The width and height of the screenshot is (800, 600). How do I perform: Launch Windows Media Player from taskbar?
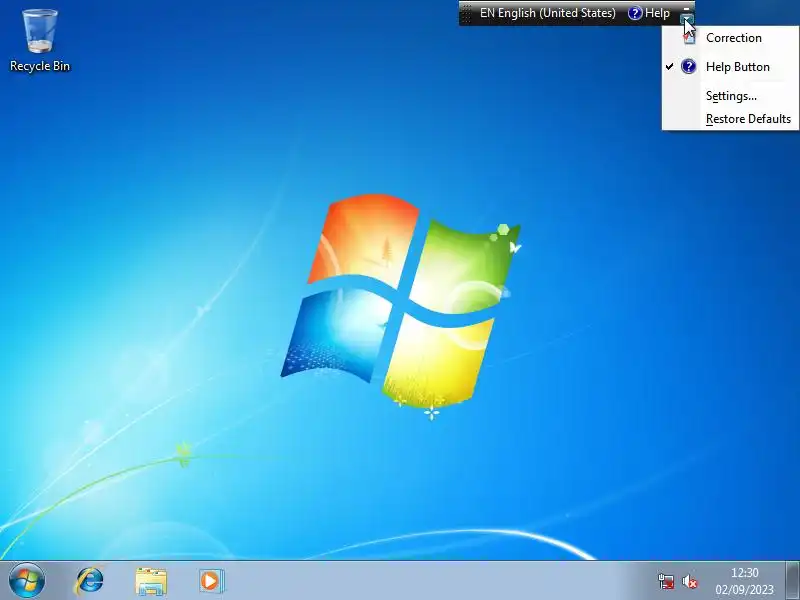(211, 581)
